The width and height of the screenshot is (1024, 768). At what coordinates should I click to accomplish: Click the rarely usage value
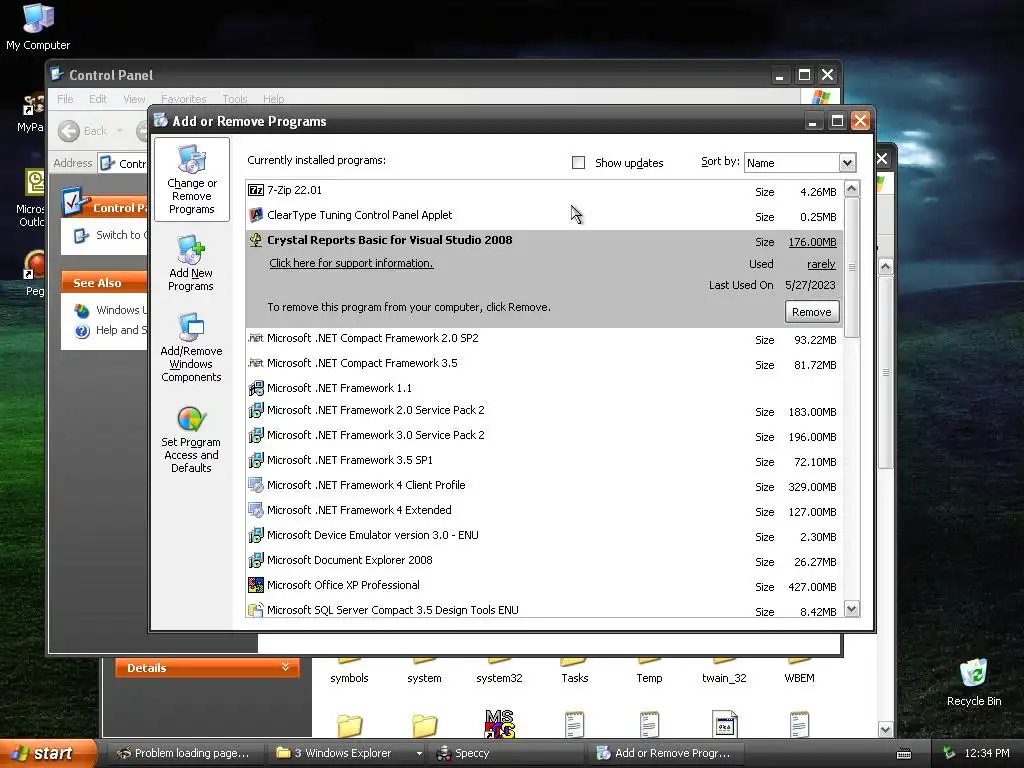tap(821, 264)
